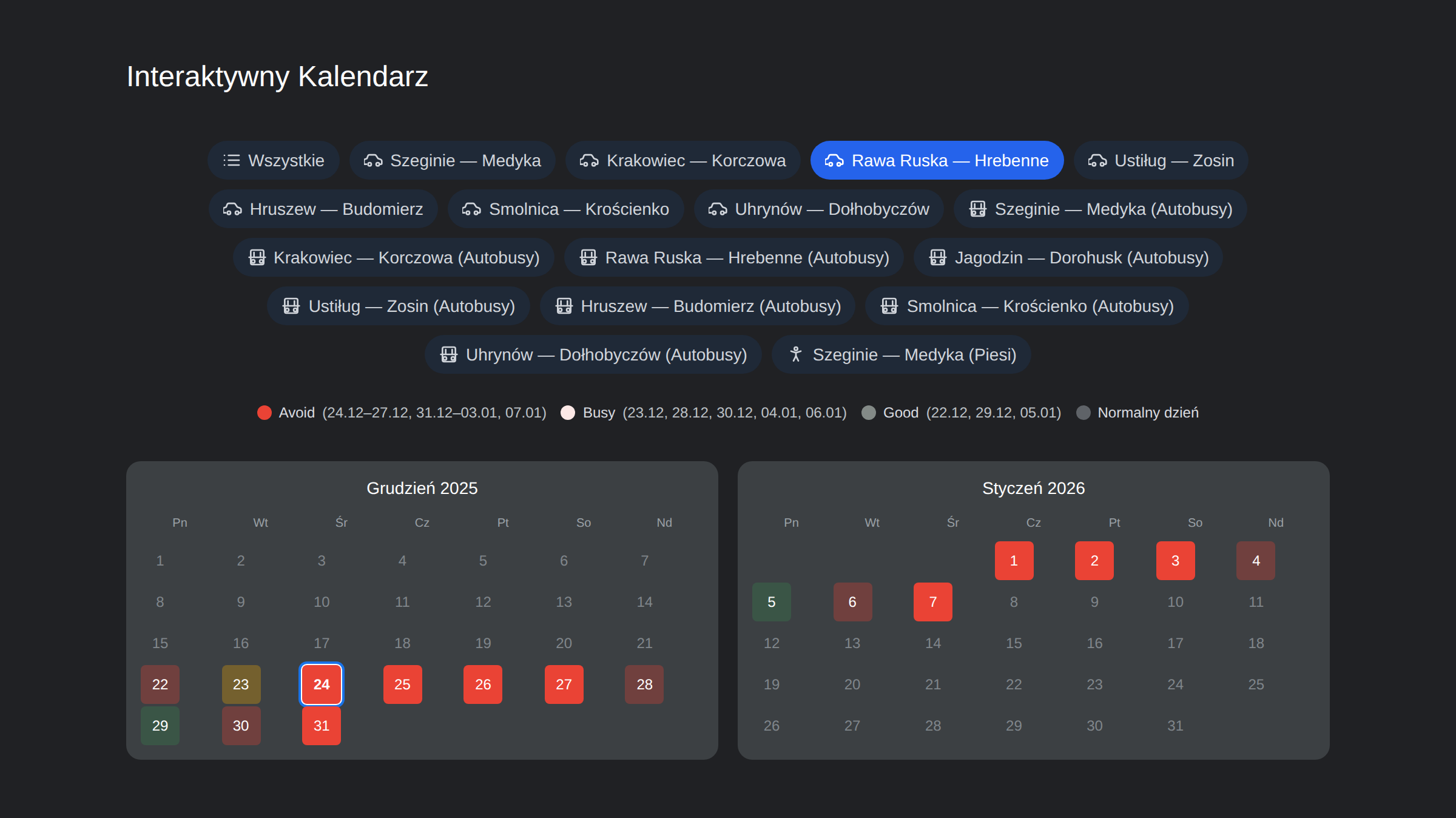
Task: Click list icon in Wszystkie filter
Action: coord(231,160)
